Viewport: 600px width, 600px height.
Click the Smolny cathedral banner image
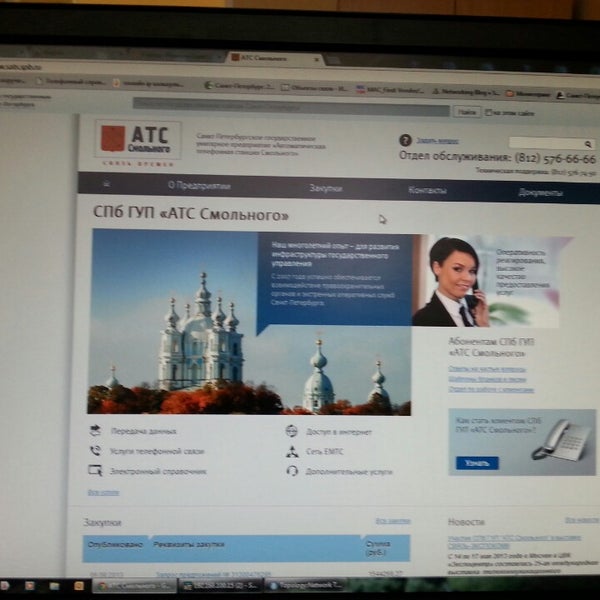coord(249,322)
